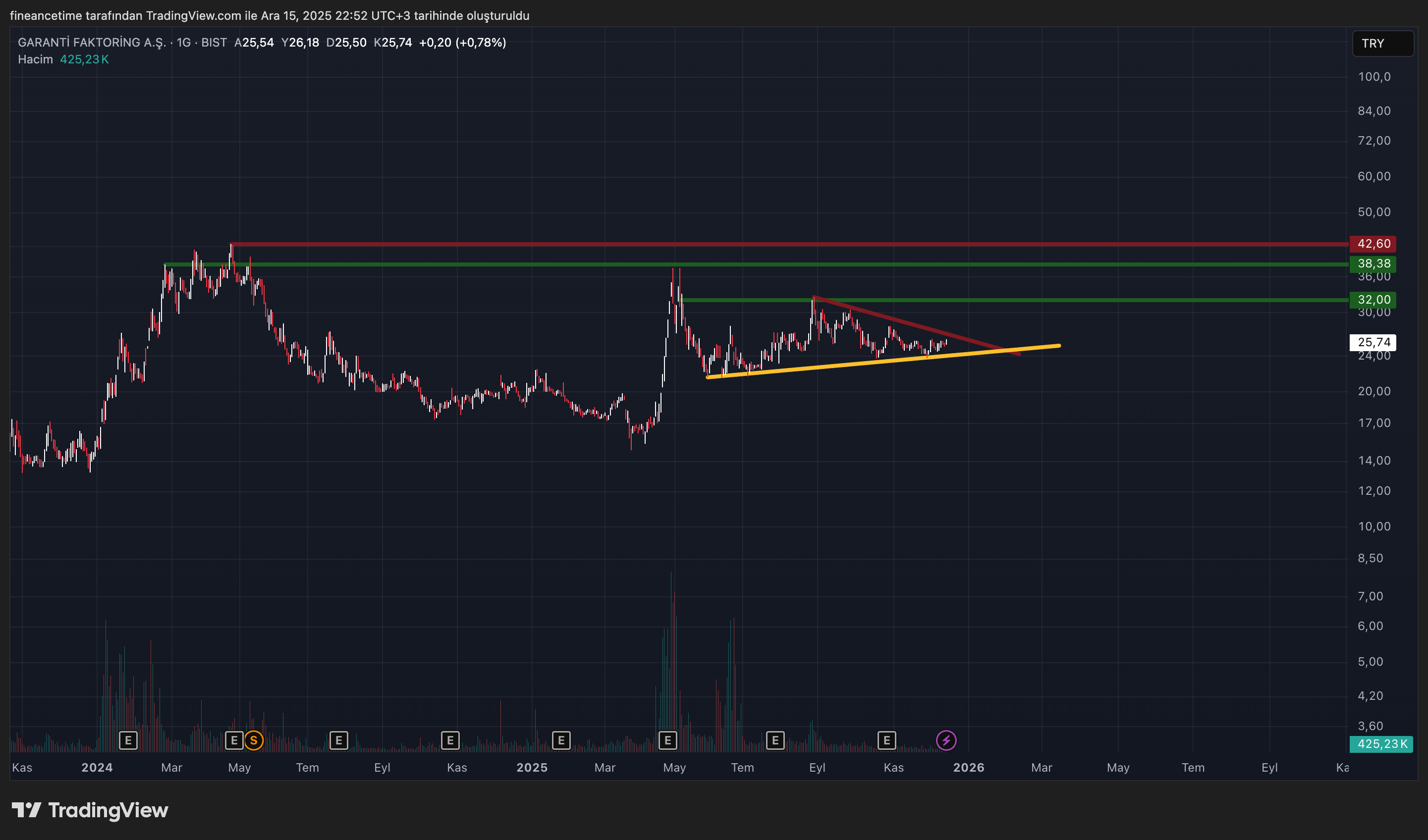Open the E earnings marker above May 2025
Screen dimensions: 1428x840
click(x=667, y=740)
